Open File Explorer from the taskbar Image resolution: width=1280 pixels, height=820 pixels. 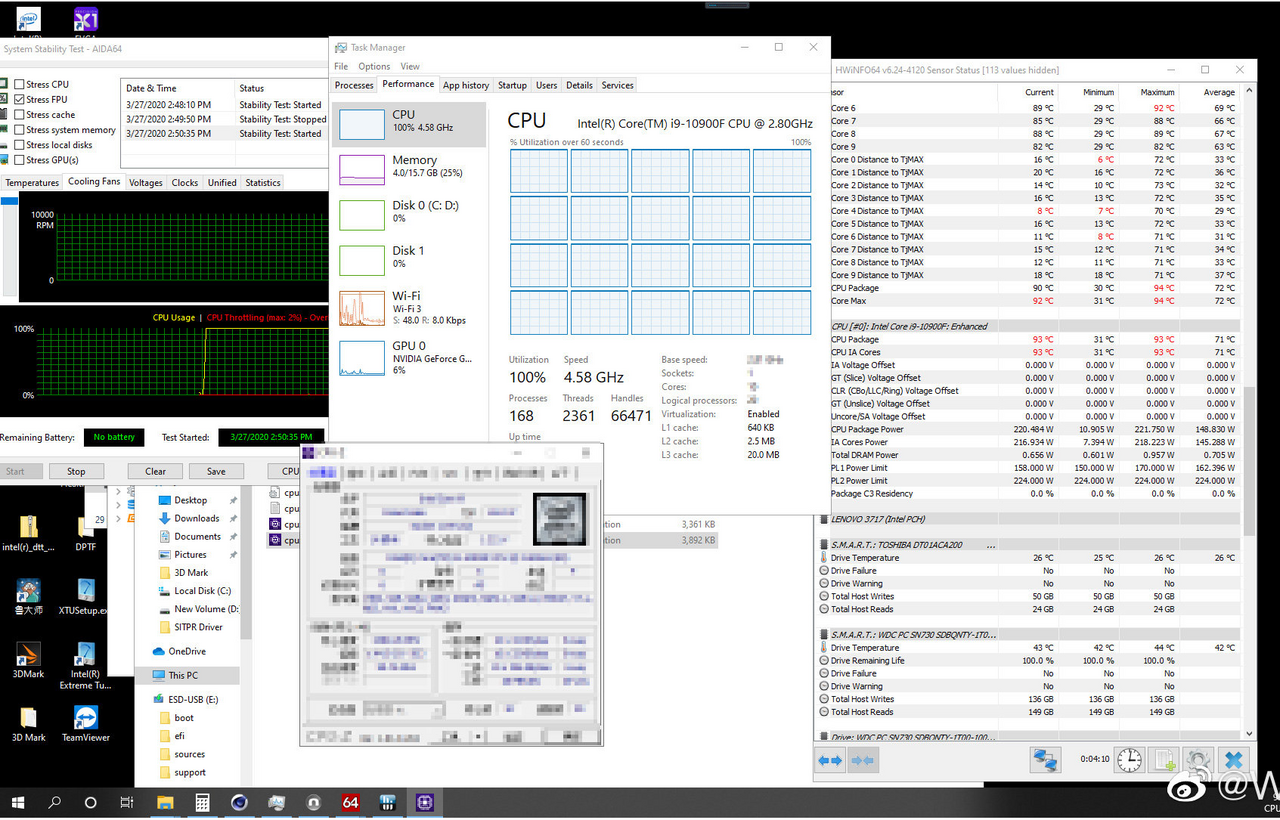click(165, 802)
